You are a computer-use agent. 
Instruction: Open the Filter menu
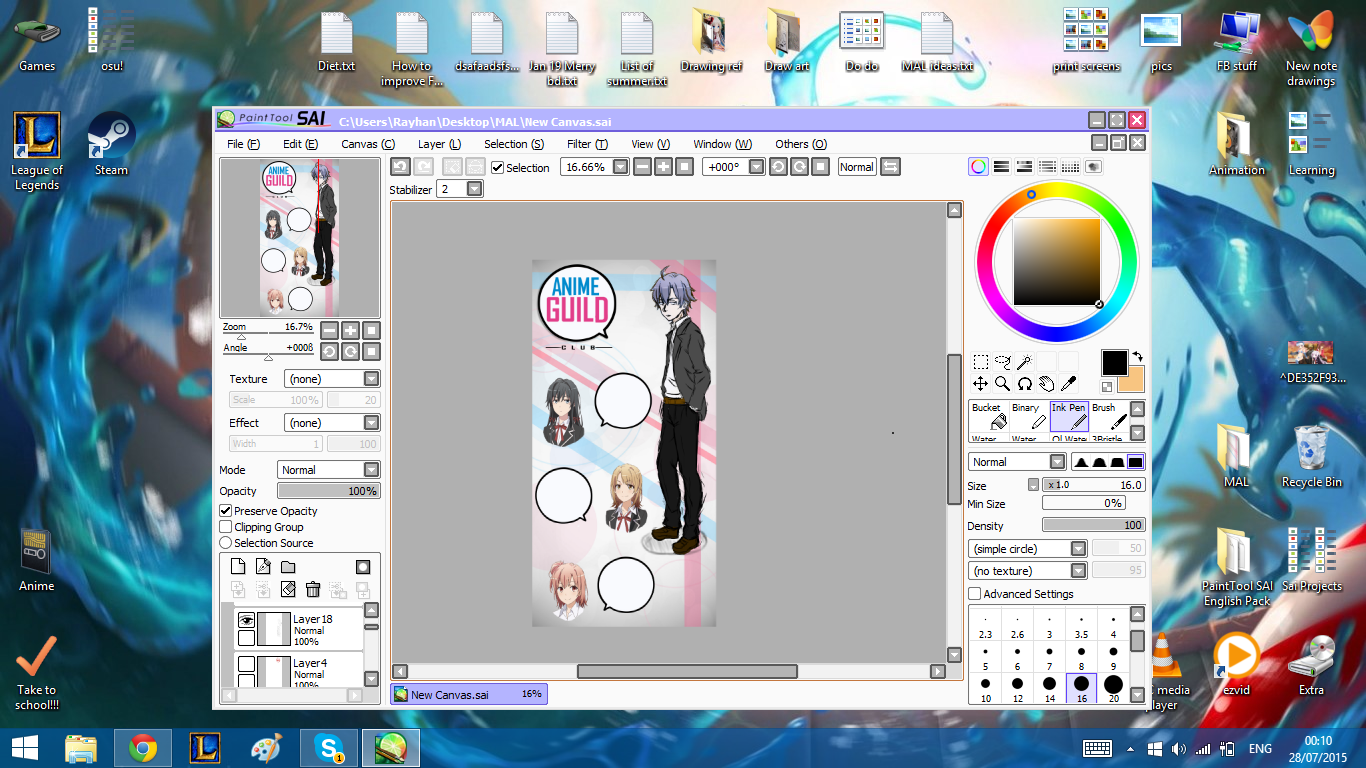pos(586,144)
